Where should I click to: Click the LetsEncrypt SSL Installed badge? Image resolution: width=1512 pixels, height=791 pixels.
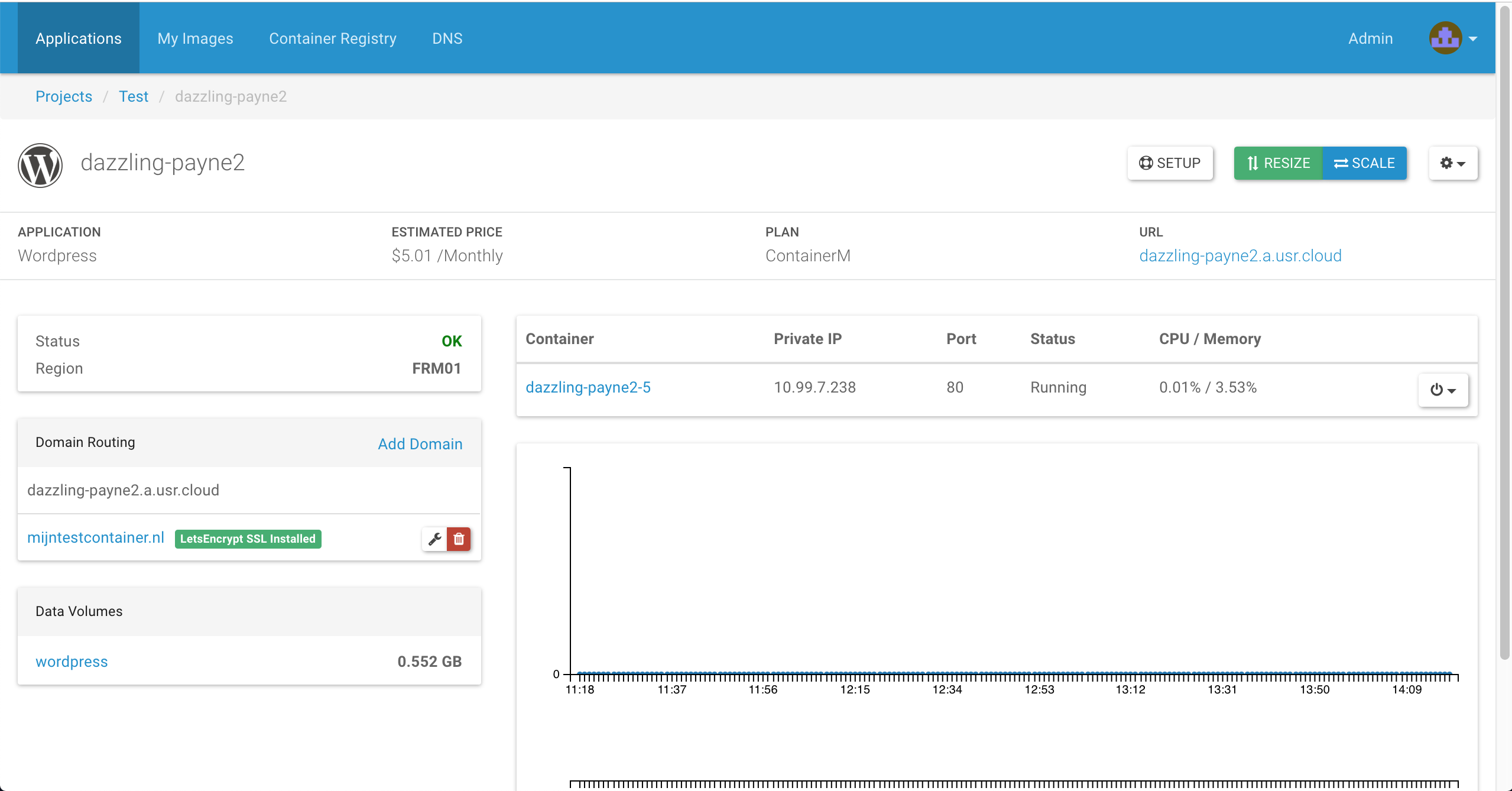click(248, 539)
